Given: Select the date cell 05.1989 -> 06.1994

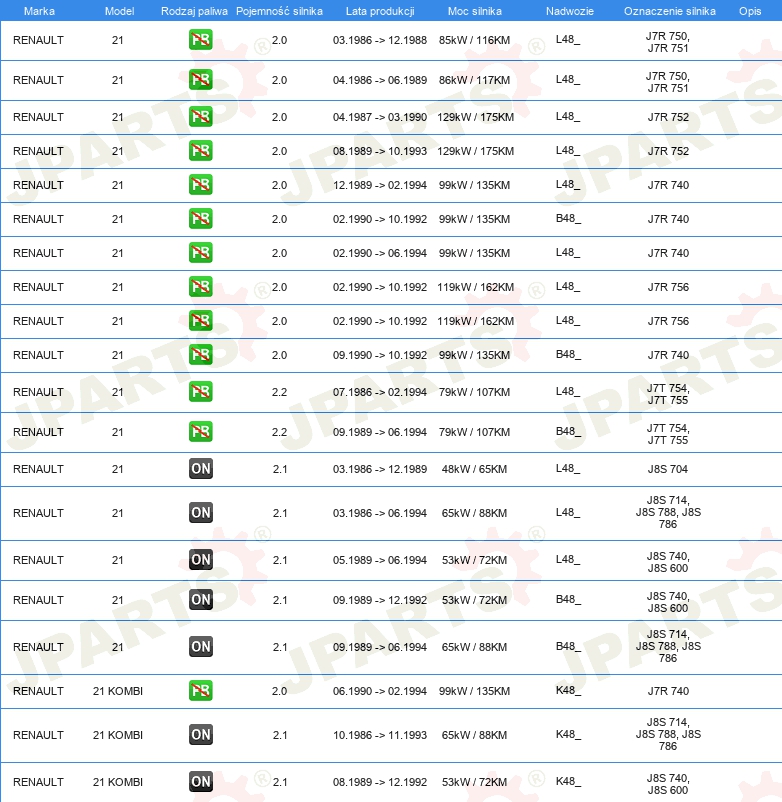Looking at the screenshot, I should pos(380,560).
